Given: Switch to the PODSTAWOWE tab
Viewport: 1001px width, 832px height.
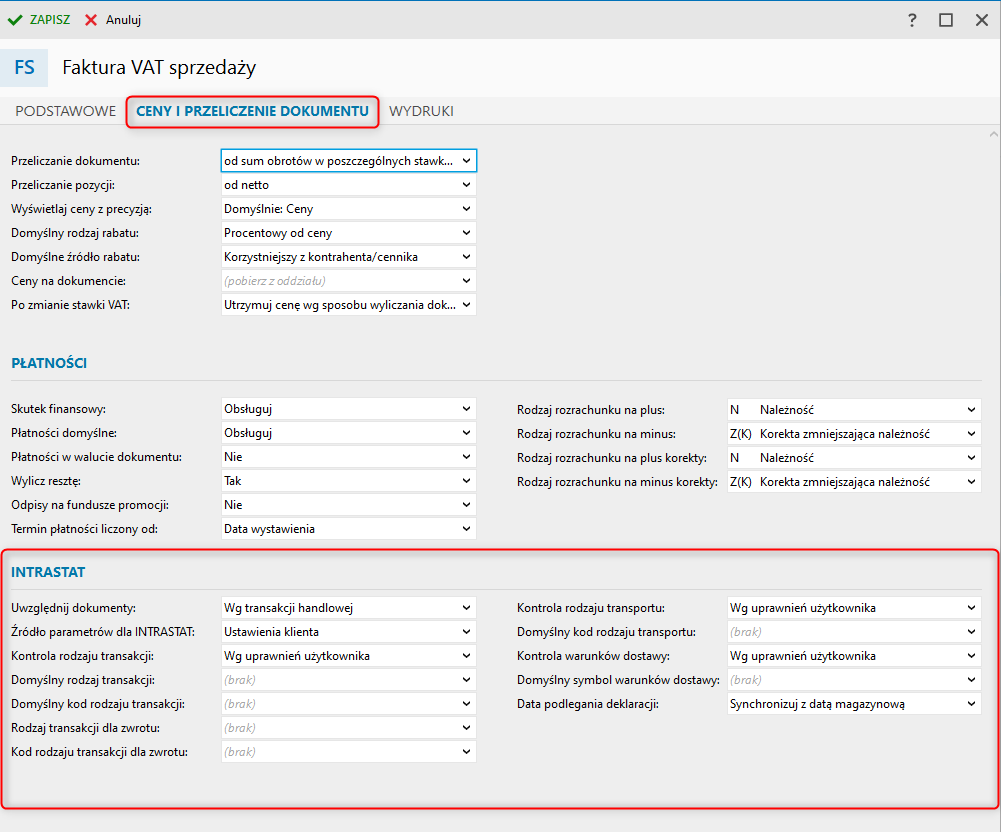Looking at the screenshot, I should pyautogui.click(x=65, y=111).
